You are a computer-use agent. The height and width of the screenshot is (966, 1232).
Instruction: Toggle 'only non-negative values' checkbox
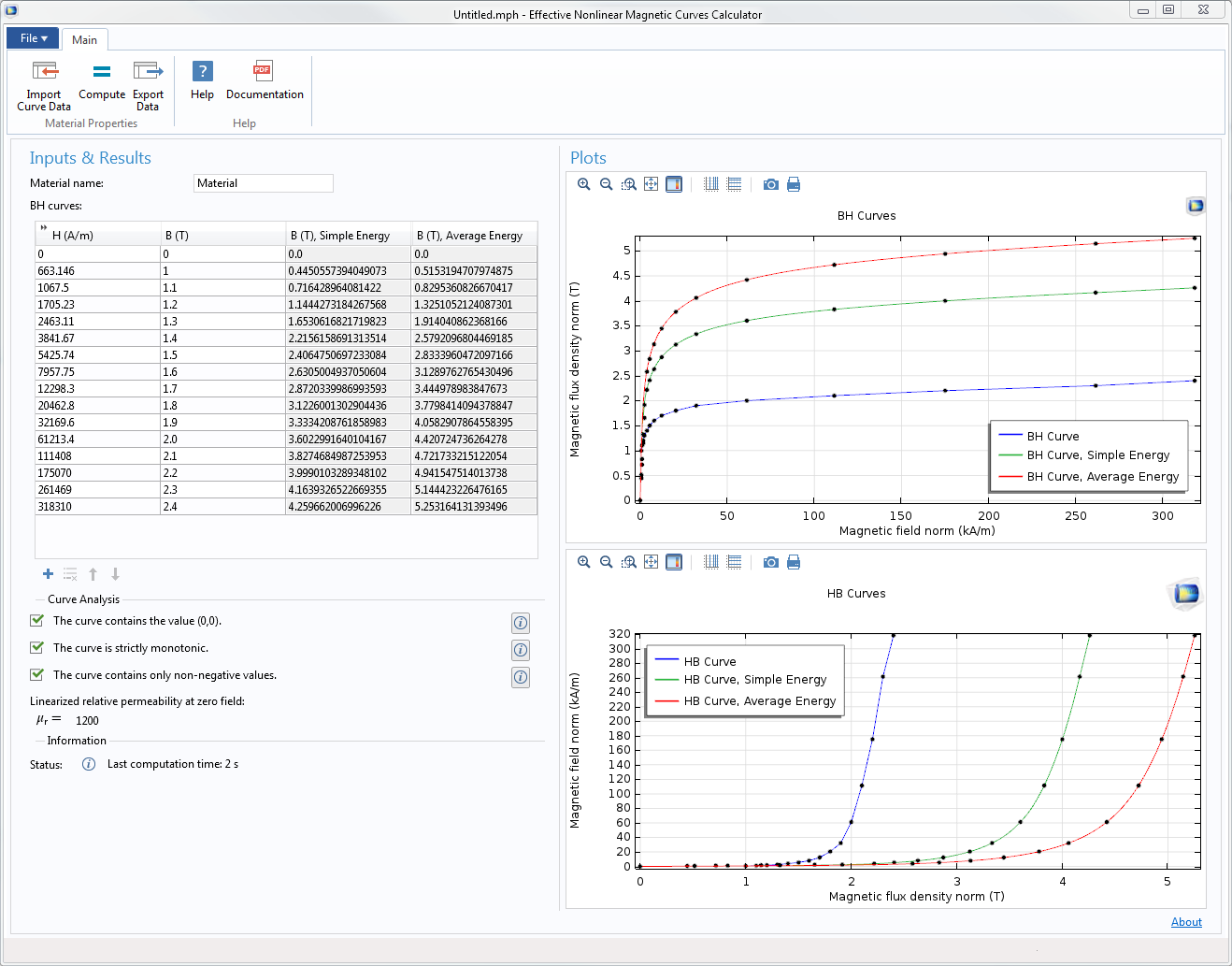[x=37, y=674]
